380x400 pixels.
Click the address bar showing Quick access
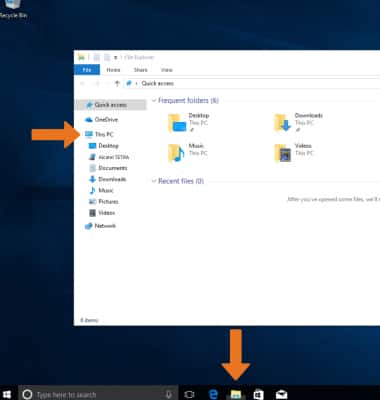252,83
